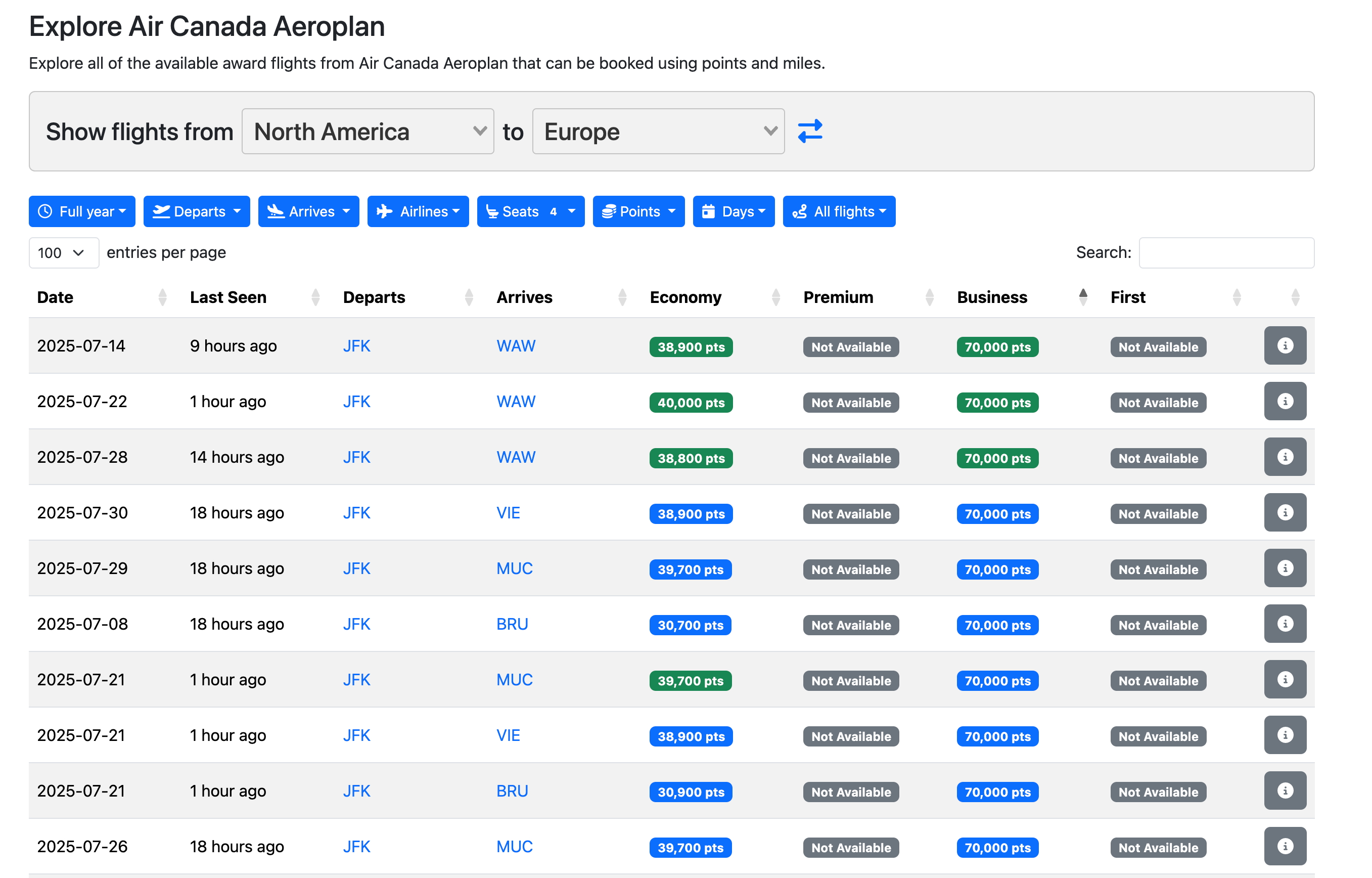Screen dimensions: 1372x878
Task: Open info for 2025-07-28 JFK-WAW flight
Action: coord(1285,457)
